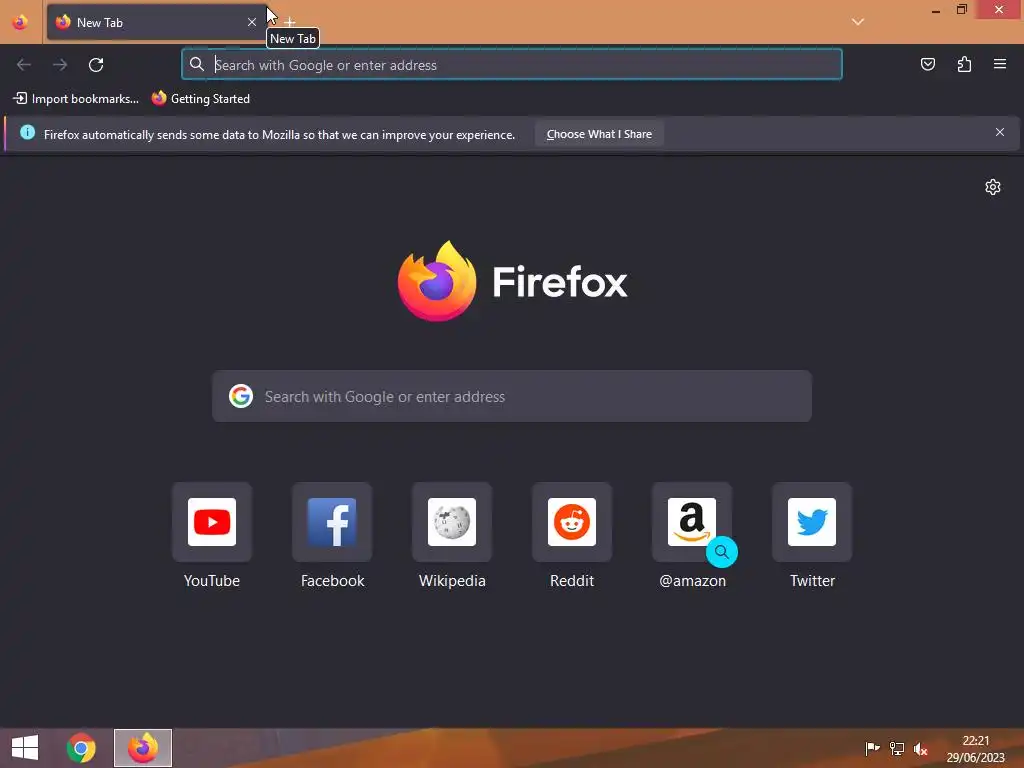
Task: Open the Twitter shortcut tile
Action: (x=812, y=522)
